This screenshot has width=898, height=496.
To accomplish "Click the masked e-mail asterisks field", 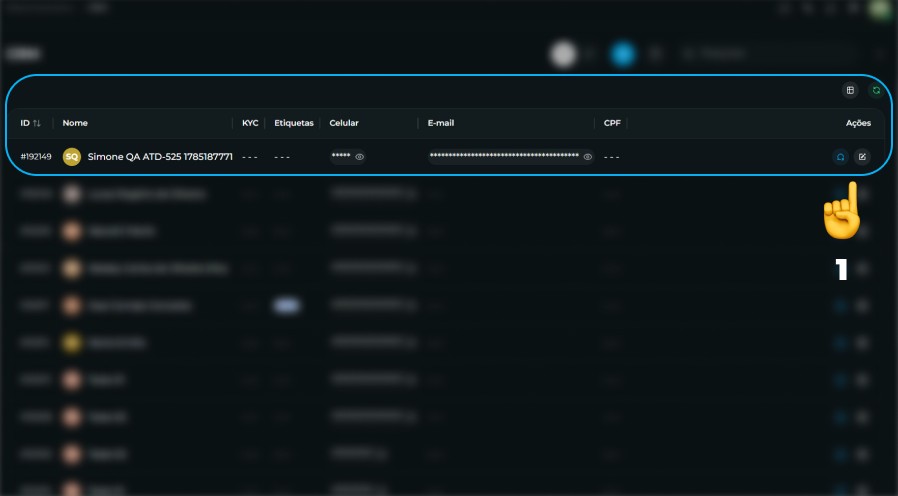I will (504, 156).
